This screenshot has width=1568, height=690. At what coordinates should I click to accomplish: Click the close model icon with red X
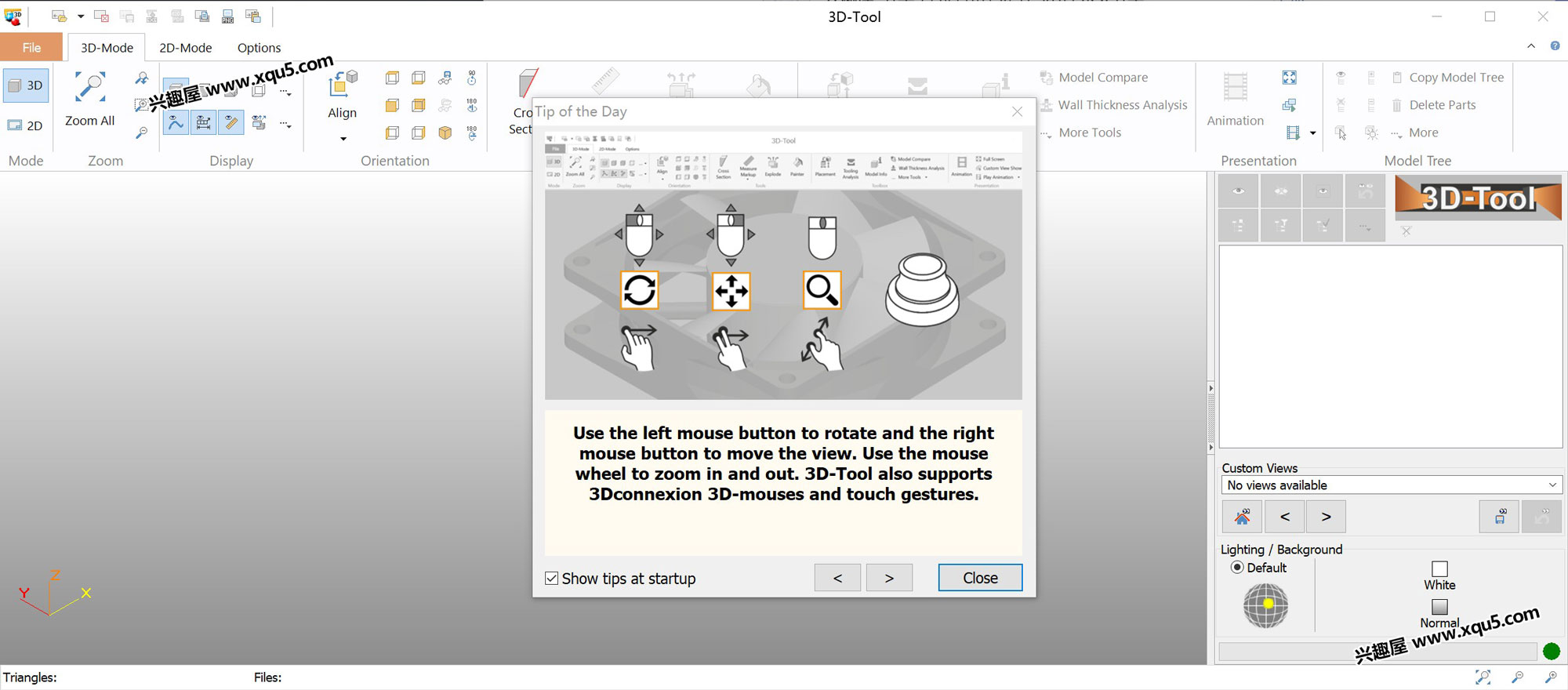(x=101, y=16)
